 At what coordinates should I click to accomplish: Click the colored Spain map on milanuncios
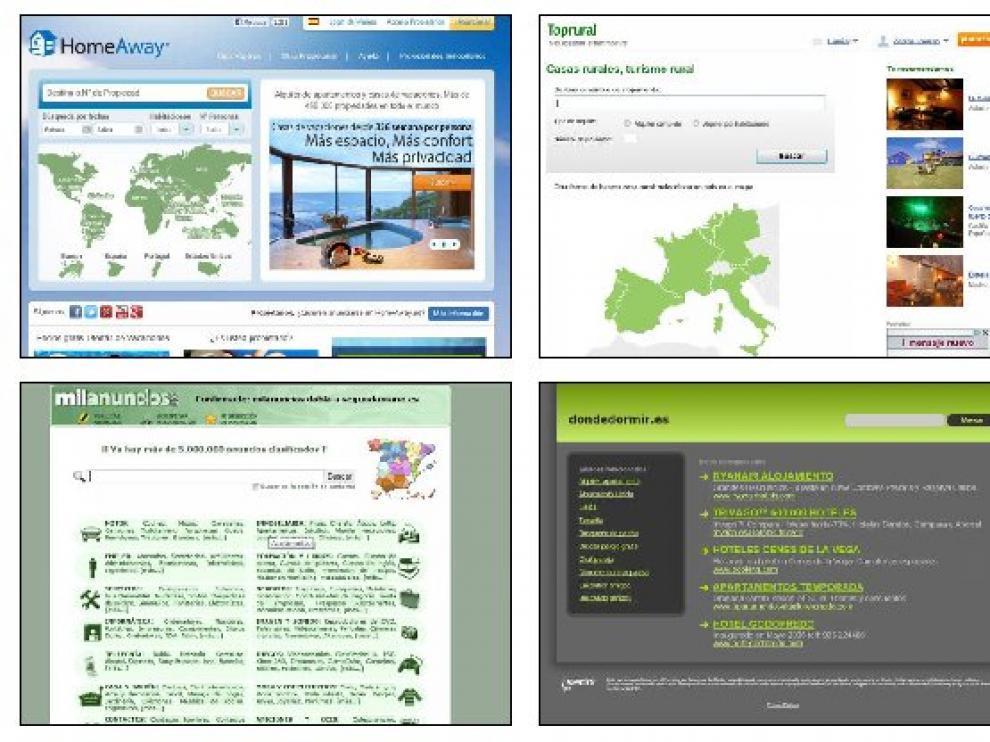point(402,468)
